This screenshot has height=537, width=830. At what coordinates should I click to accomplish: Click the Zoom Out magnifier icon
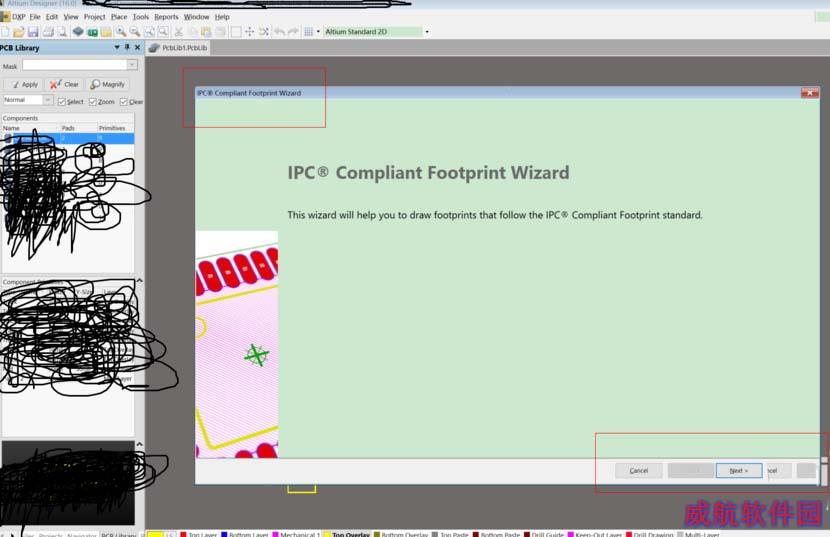click(x=135, y=32)
